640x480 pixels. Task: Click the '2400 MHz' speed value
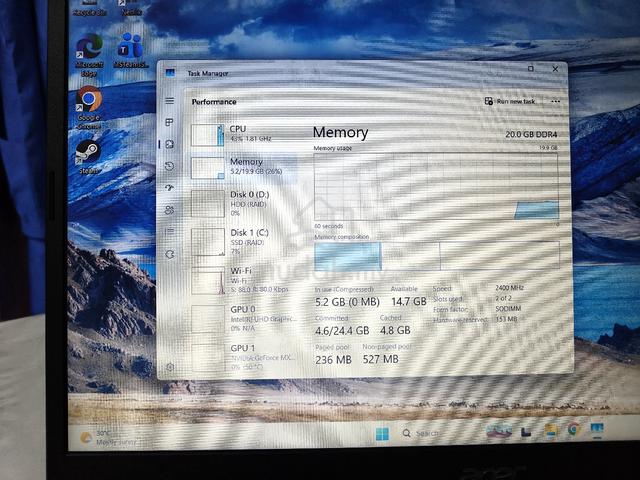509,288
